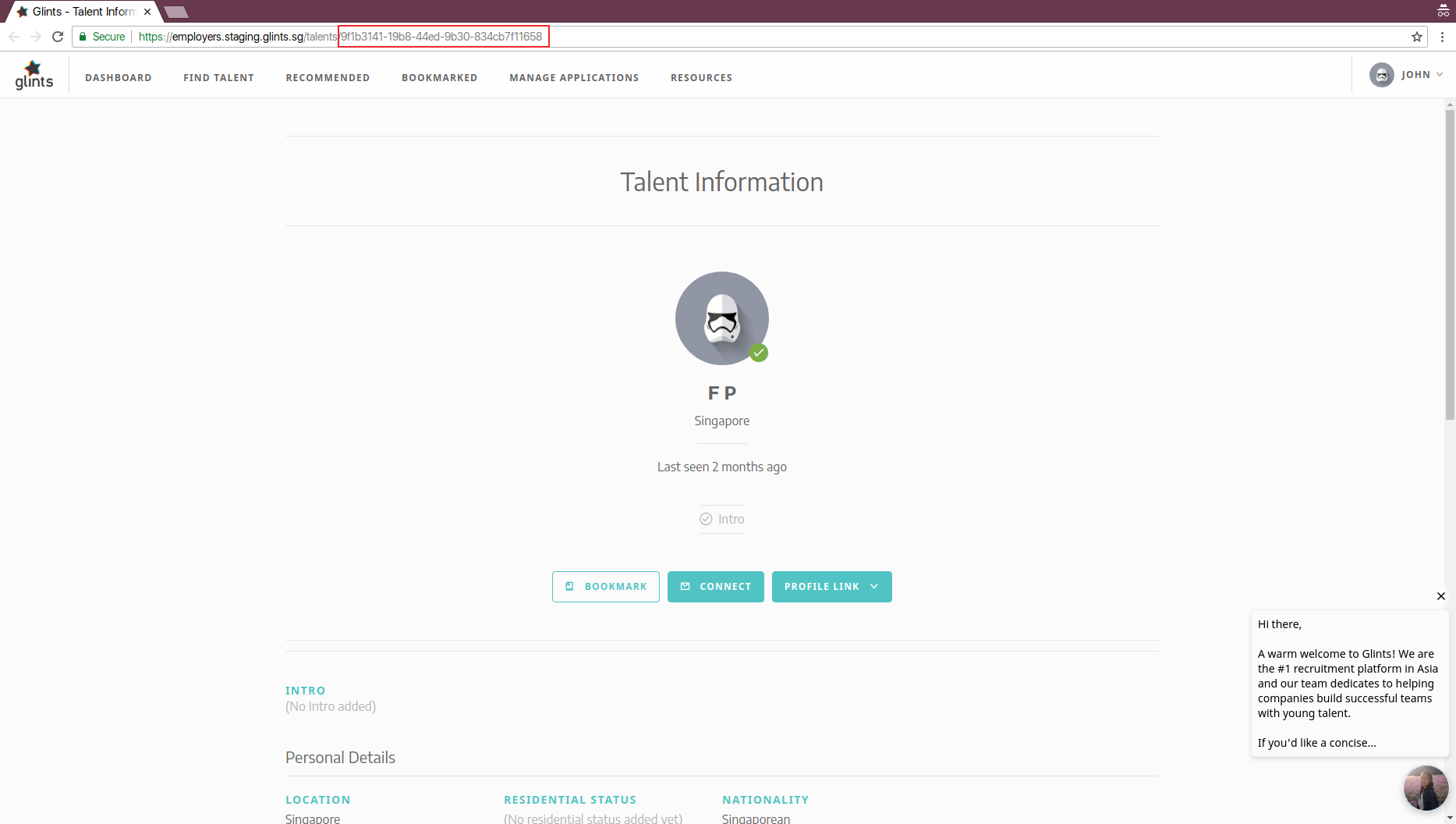Click the secure padlock in the address bar
The width and height of the screenshot is (1456, 824).
[x=82, y=36]
